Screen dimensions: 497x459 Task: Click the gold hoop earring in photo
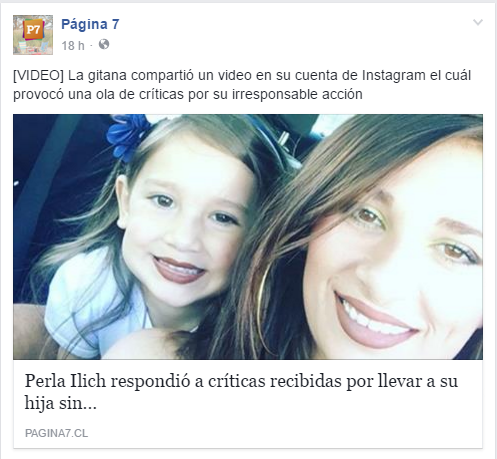point(262,302)
